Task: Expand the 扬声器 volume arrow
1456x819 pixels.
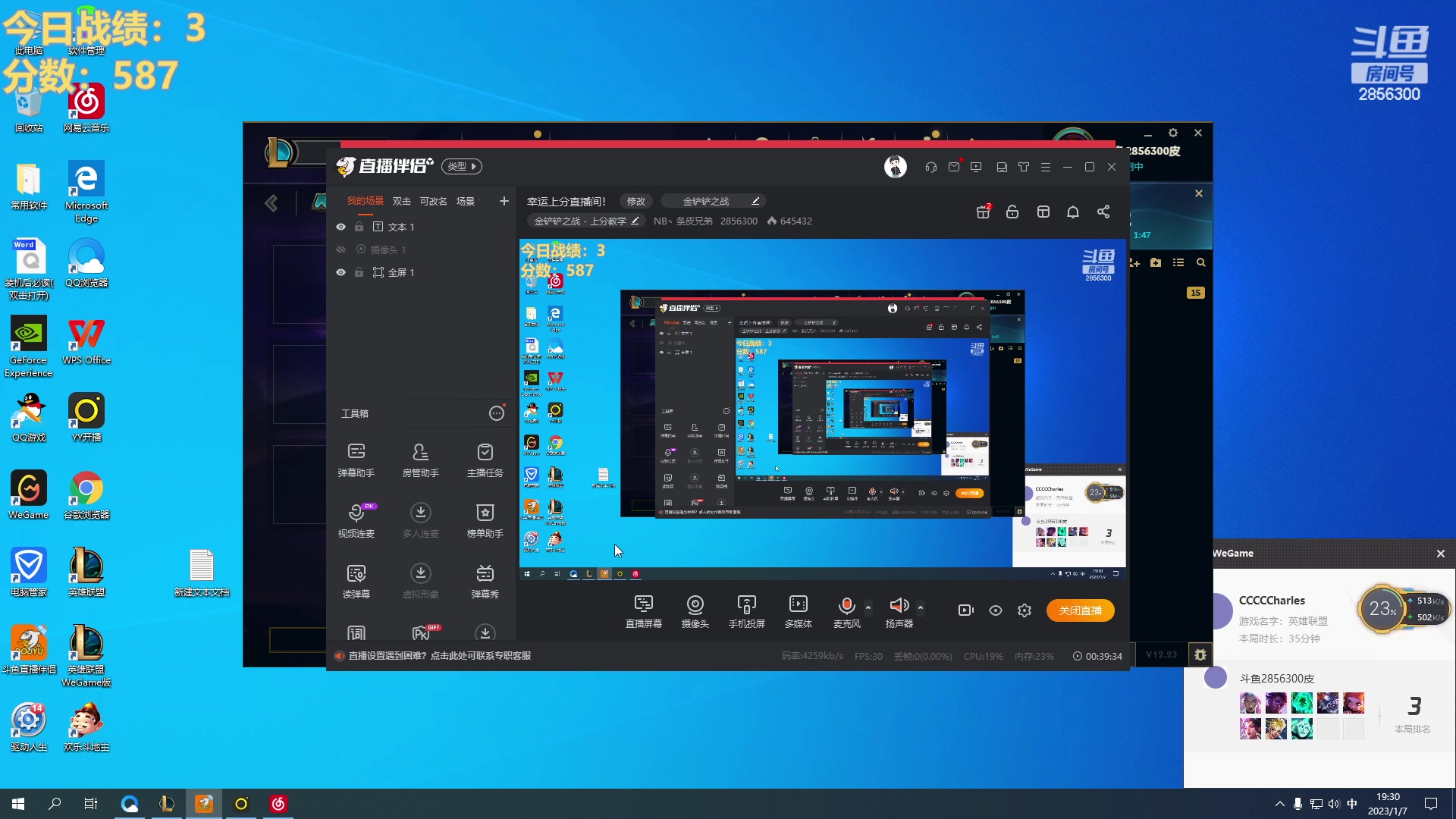Action: (x=921, y=607)
